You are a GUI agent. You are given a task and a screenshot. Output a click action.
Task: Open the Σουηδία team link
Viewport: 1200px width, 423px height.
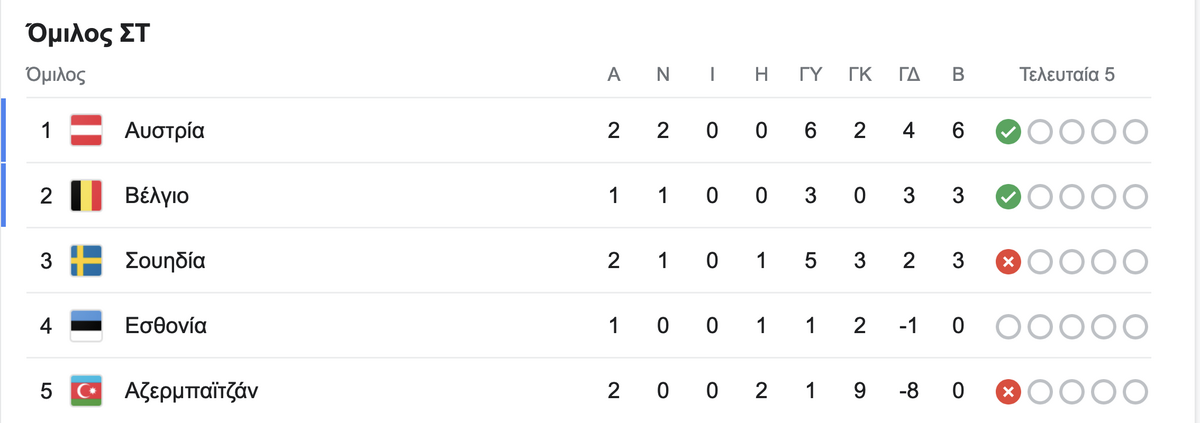165,261
